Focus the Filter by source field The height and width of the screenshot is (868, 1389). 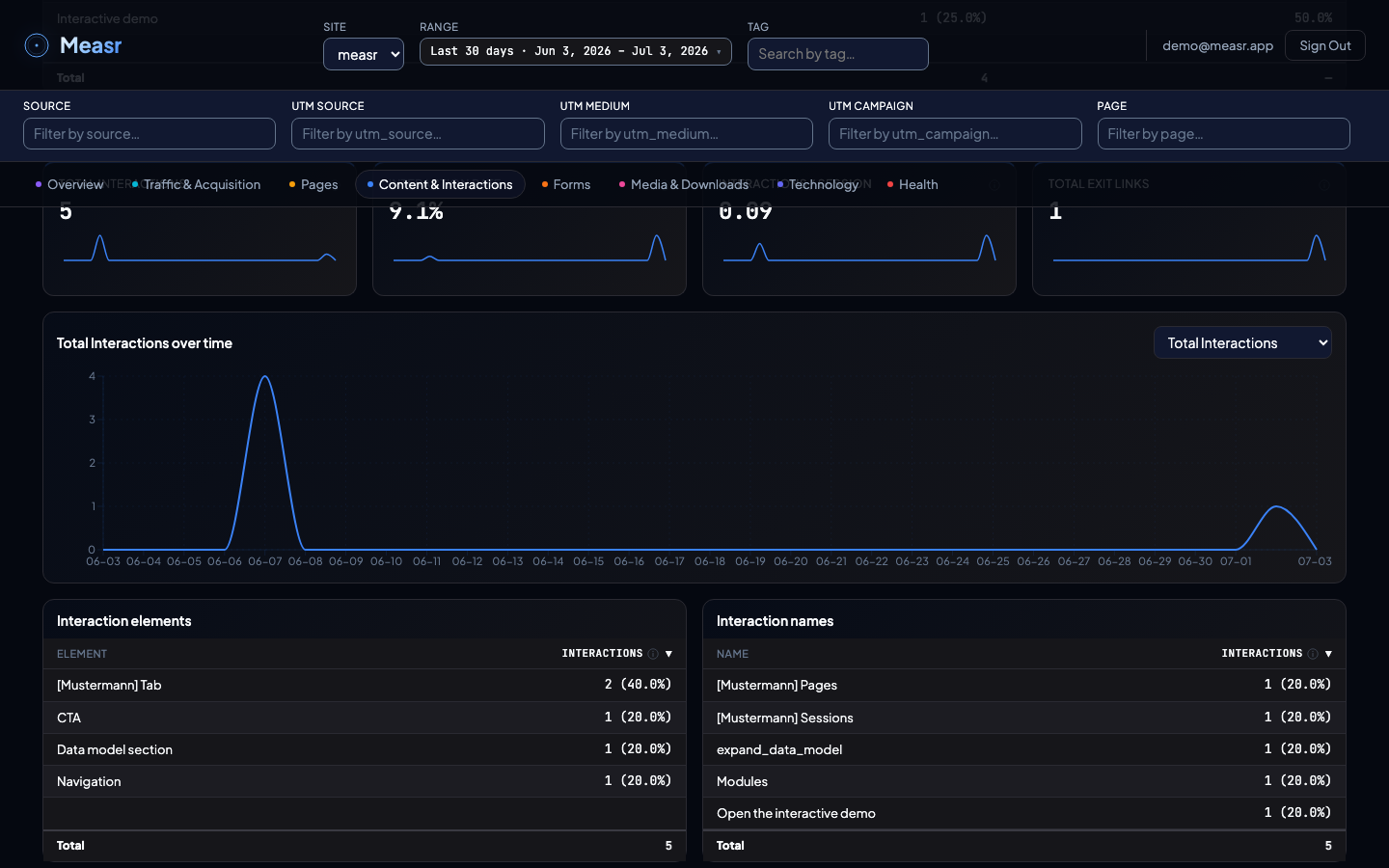[x=150, y=134]
